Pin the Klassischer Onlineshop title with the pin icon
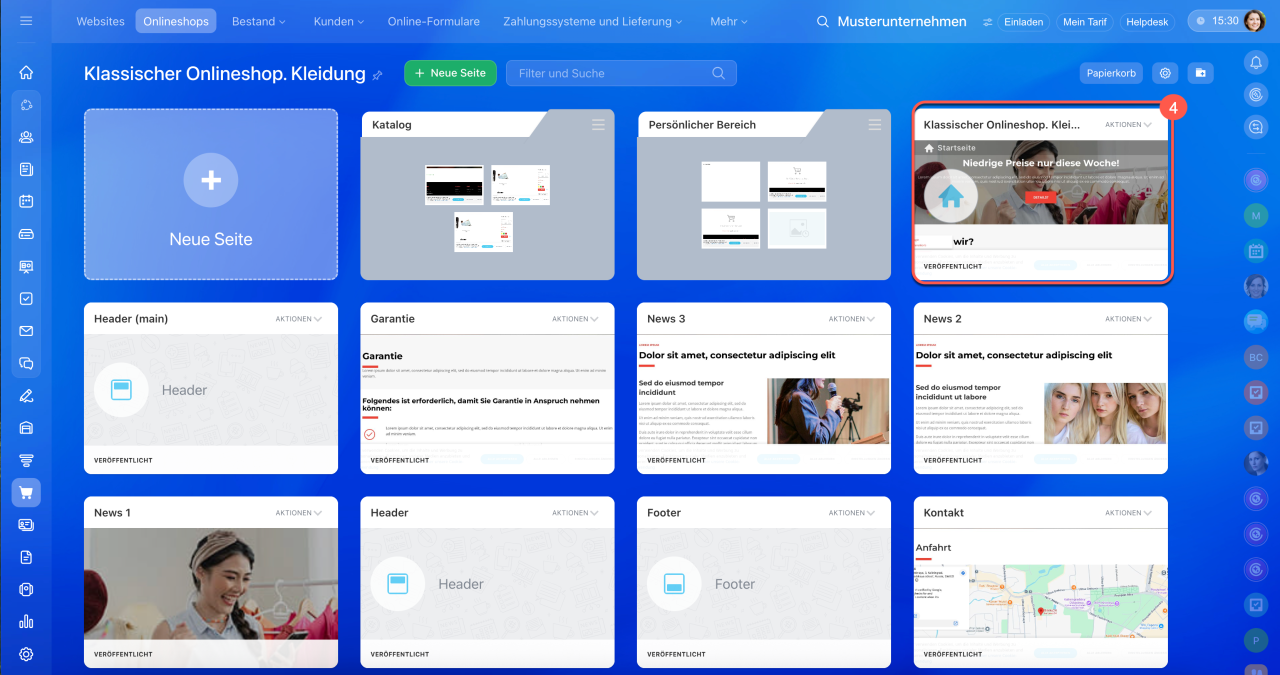The height and width of the screenshot is (675, 1280). (378, 75)
